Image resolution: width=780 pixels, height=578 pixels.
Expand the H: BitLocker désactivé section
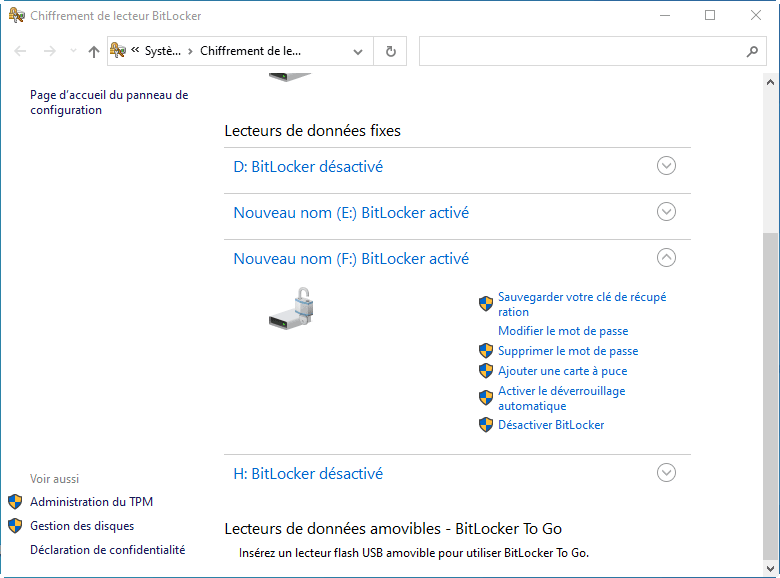[x=666, y=473]
